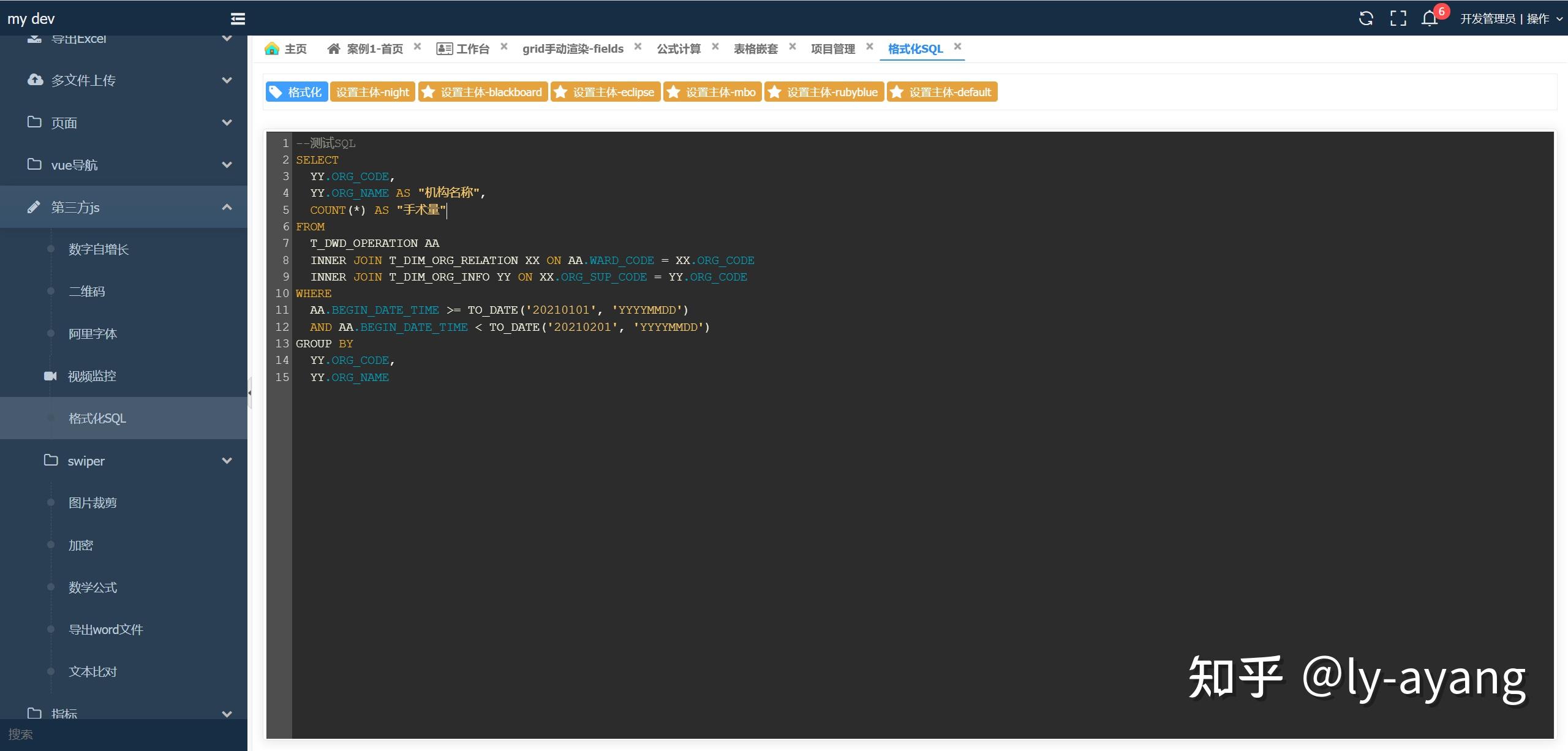The height and width of the screenshot is (751, 1568).
Task: Click the refresh icon in the top-right
Action: point(1366,18)
